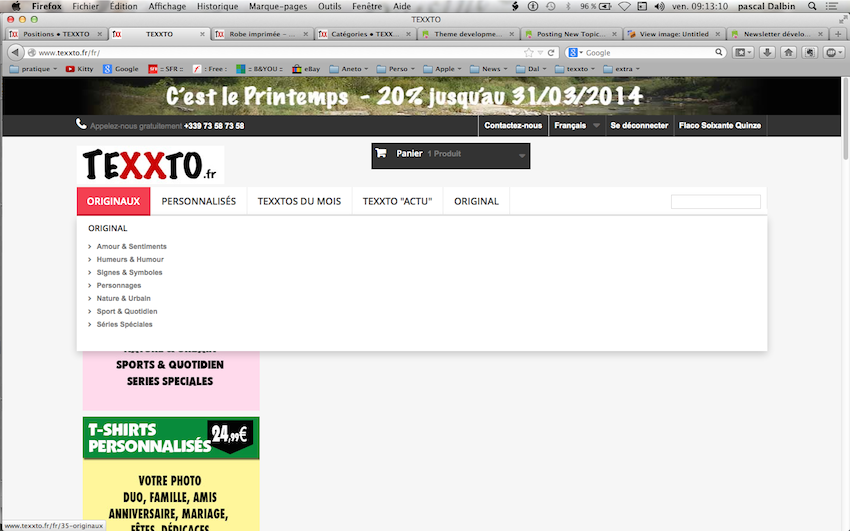Close the Positions TEXXTO tab
This screenshot has height=531, width=850.
point(100,34)
